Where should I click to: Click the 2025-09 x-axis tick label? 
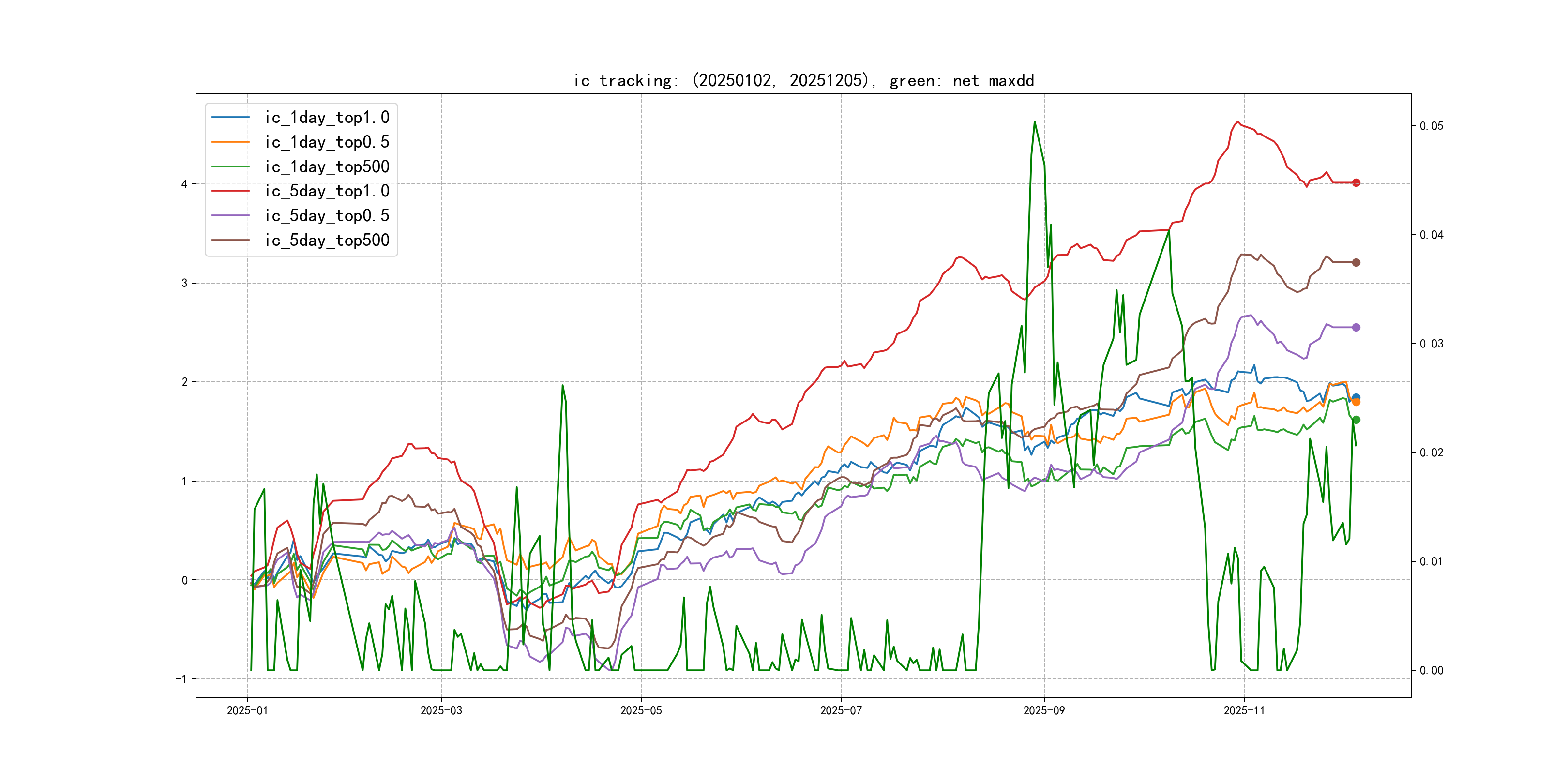click(1044, 710)
